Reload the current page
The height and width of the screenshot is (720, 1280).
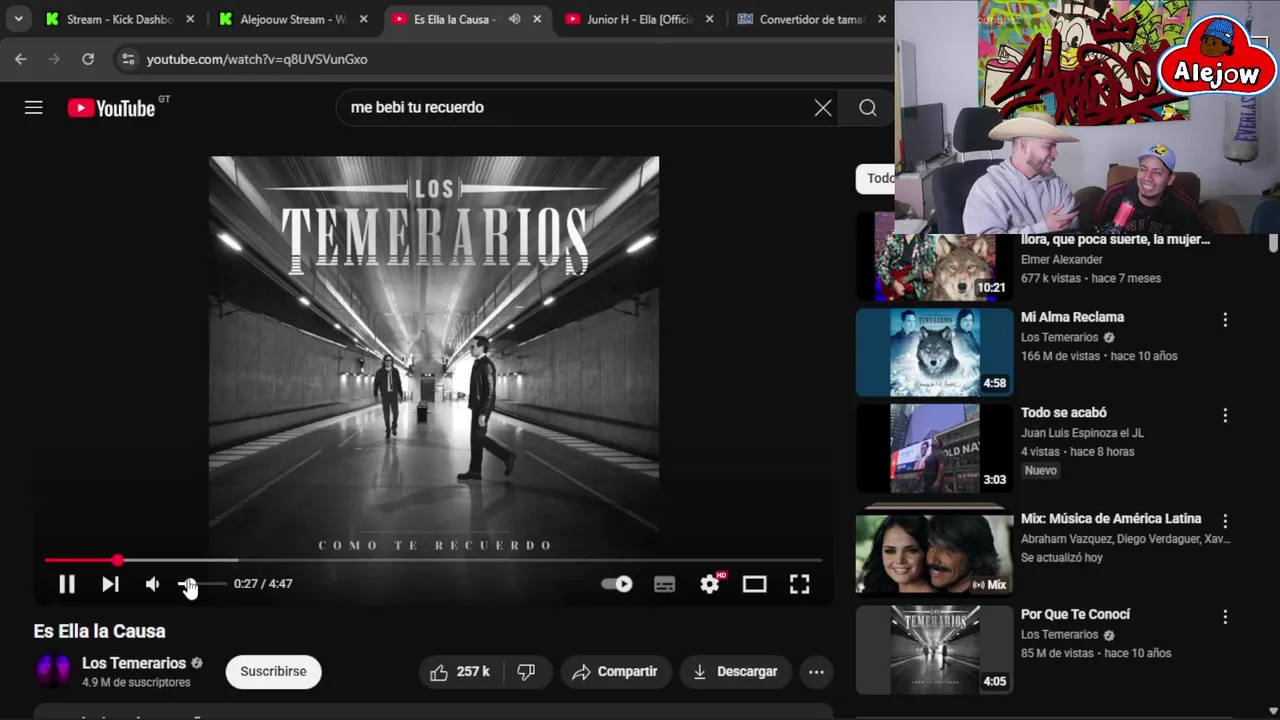tap(88, 59)
